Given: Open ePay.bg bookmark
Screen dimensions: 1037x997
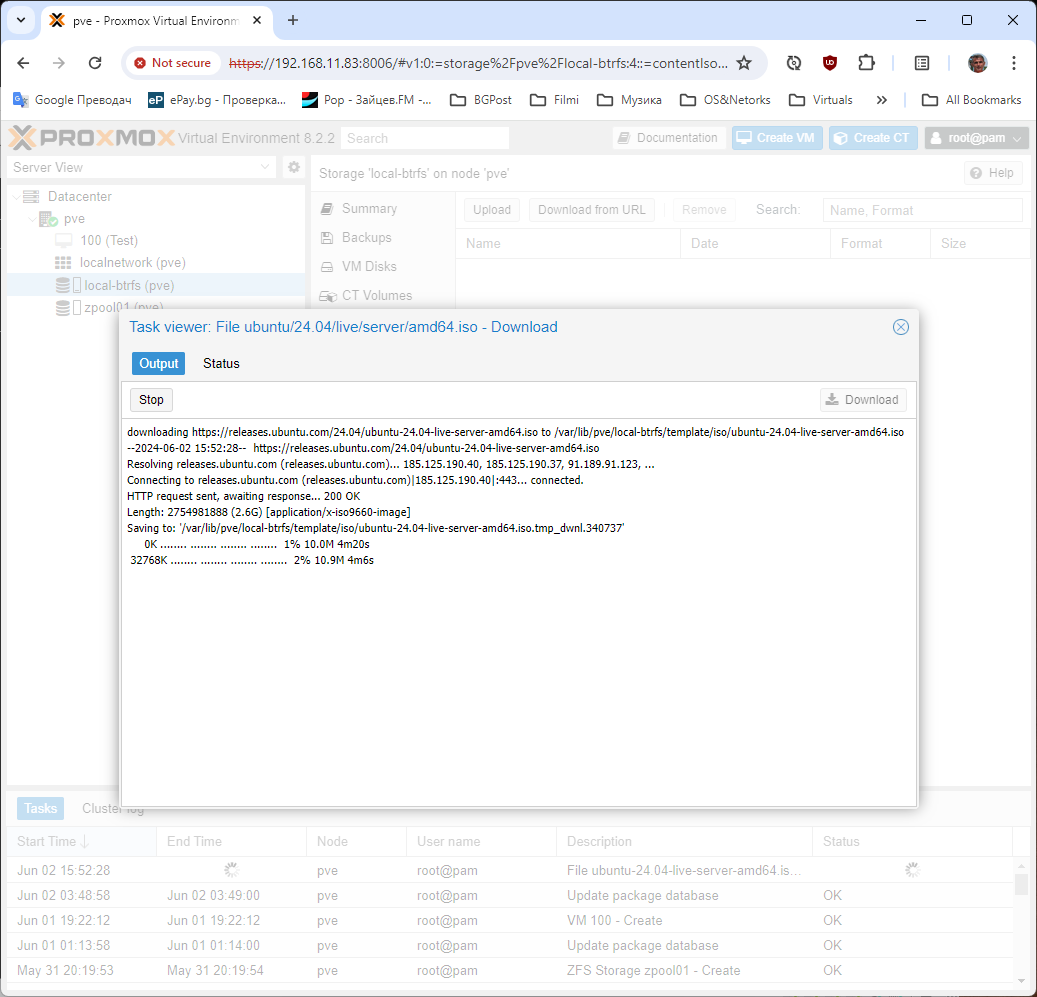Looking at the screenshot, I should 217,100.
